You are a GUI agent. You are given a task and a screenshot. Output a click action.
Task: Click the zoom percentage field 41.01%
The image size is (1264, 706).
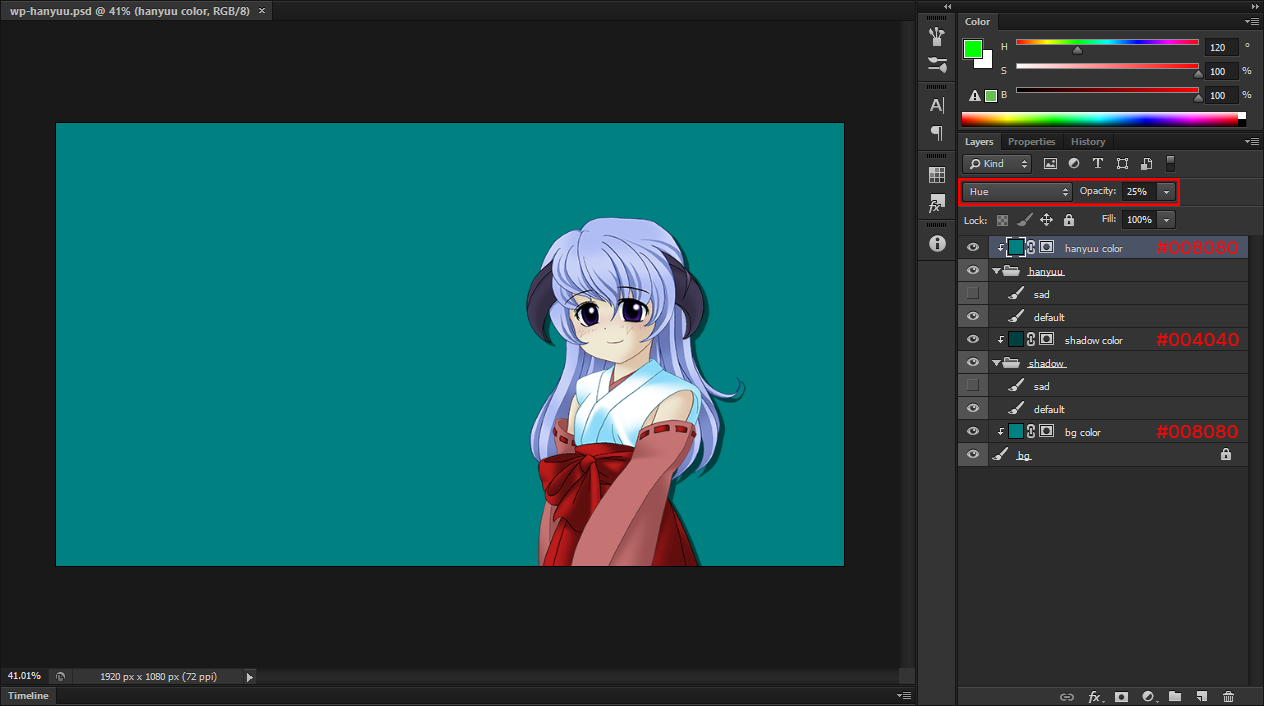(x=24, y=676)
